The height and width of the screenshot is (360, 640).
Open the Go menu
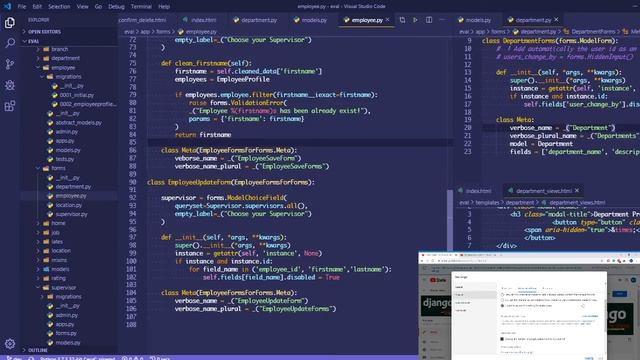pyautogui.click(x=98, y=7)
